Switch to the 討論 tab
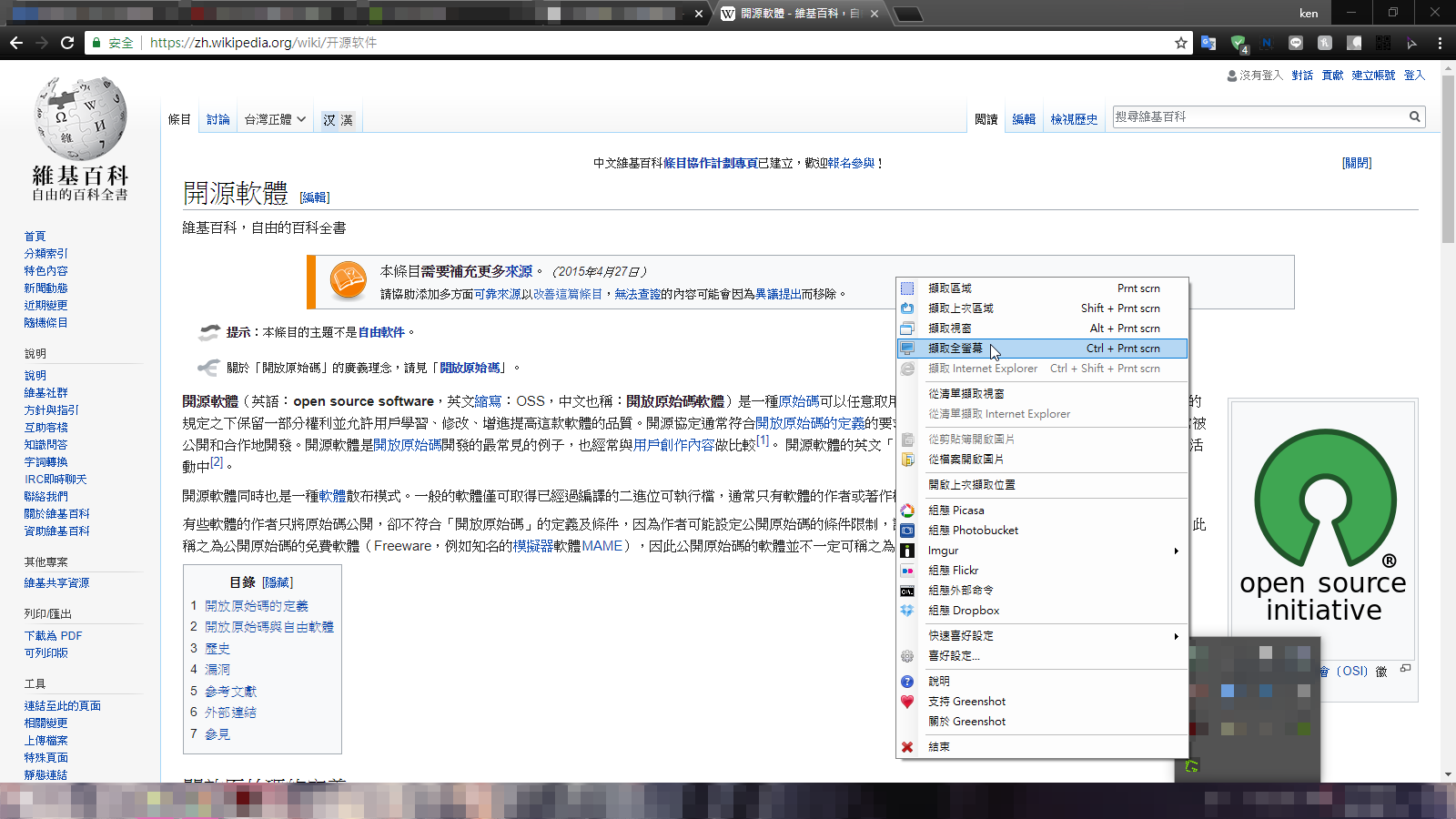 [x=217, y=119]
